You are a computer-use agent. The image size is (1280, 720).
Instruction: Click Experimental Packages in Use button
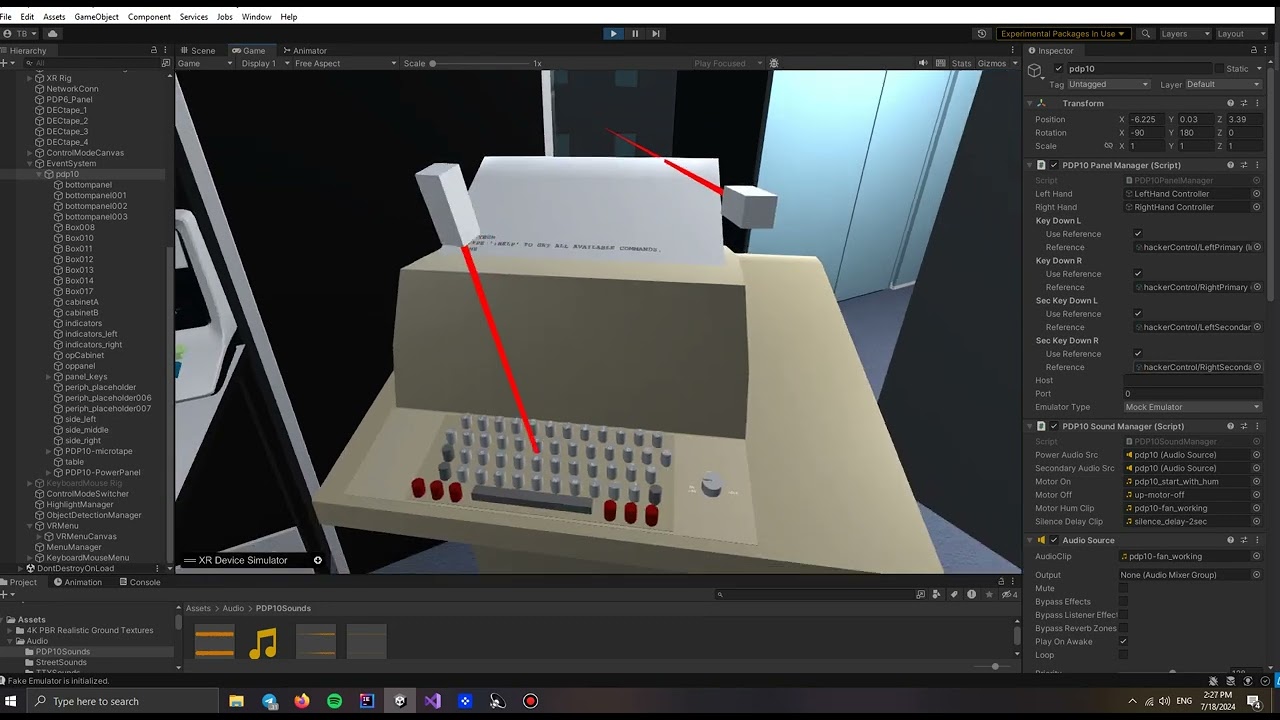(1062, 33)
